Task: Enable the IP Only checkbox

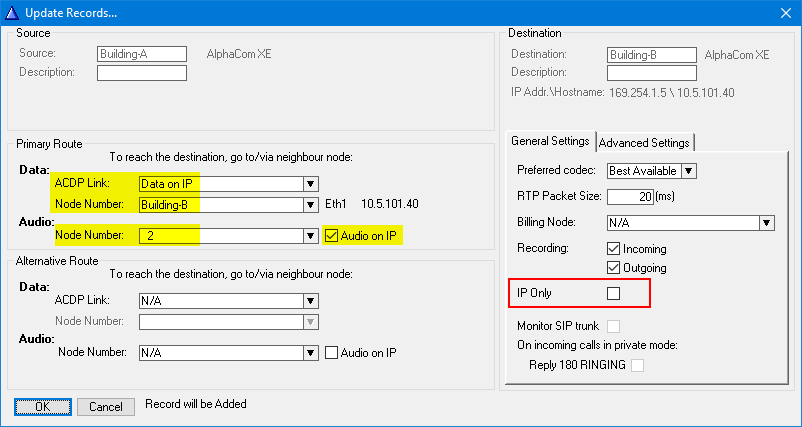Action: coord(614,293)
